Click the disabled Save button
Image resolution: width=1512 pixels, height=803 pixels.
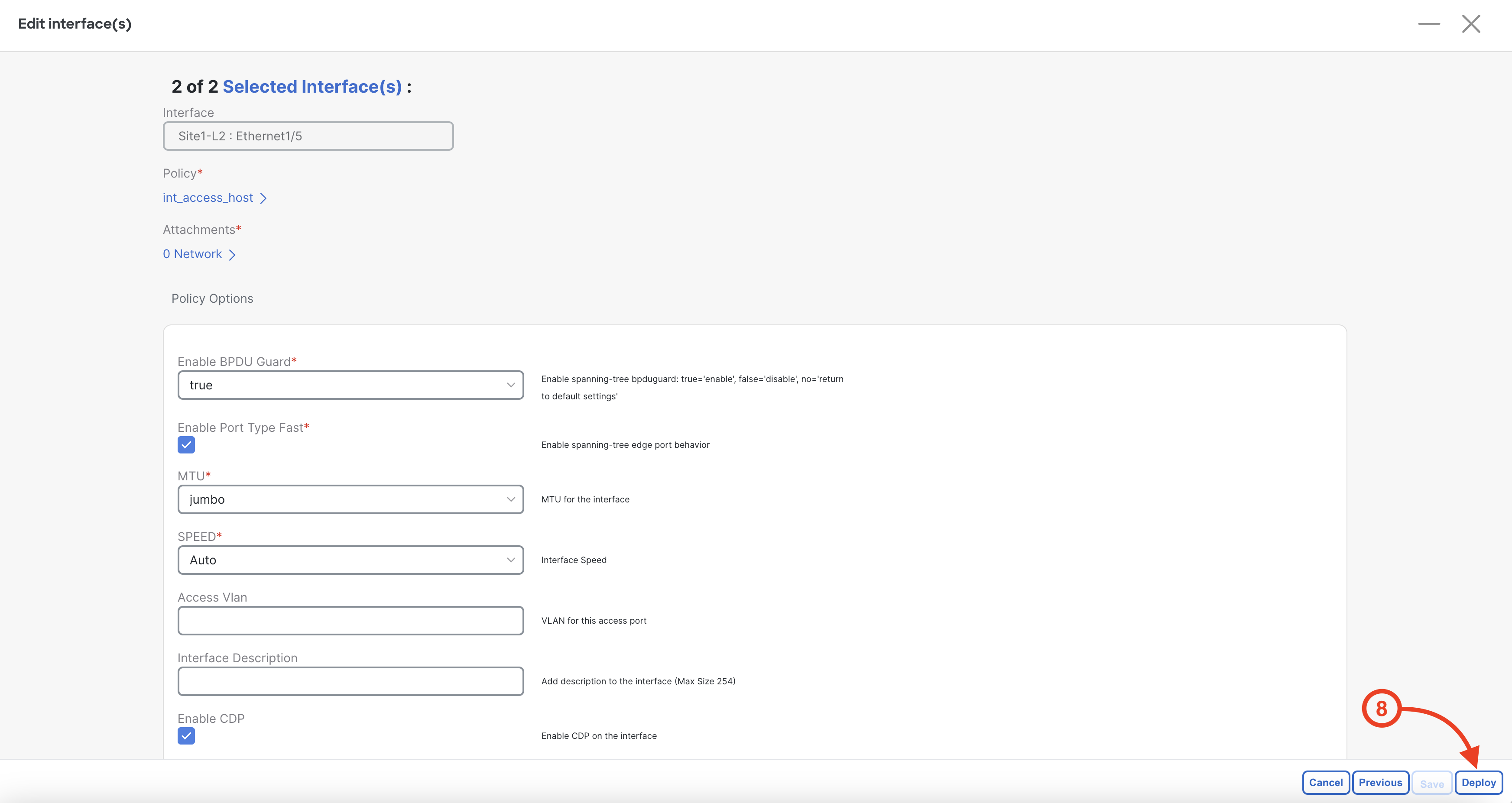click(x=1431, y=784)
